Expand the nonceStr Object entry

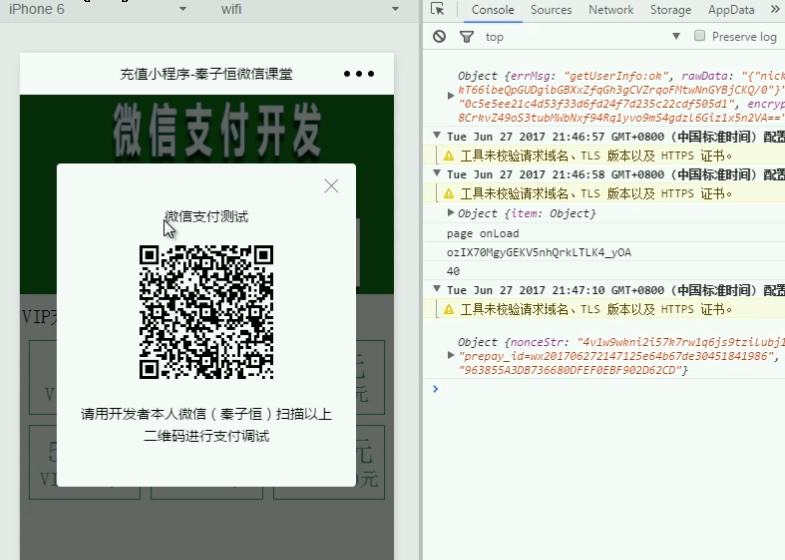click(451, 355)
